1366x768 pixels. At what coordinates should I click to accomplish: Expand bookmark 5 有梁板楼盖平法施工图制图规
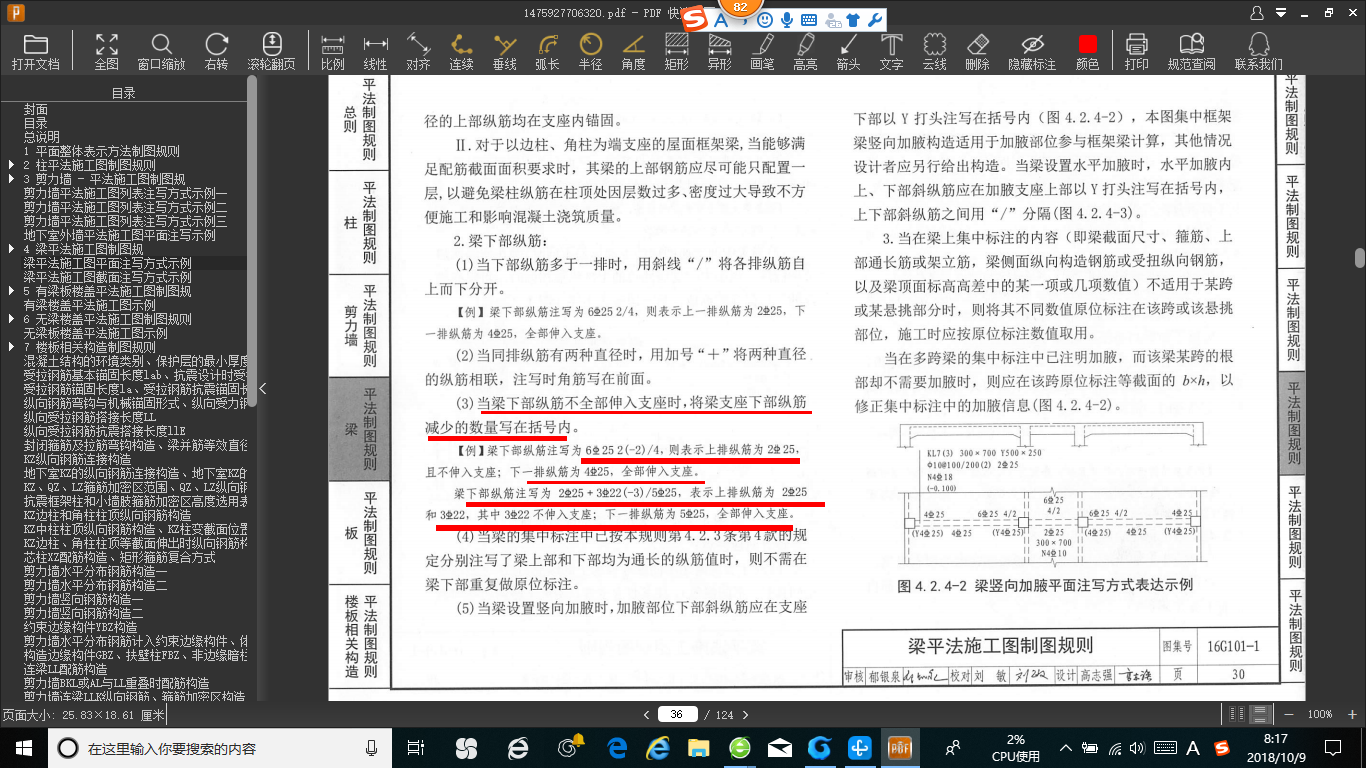pos(11,291)
